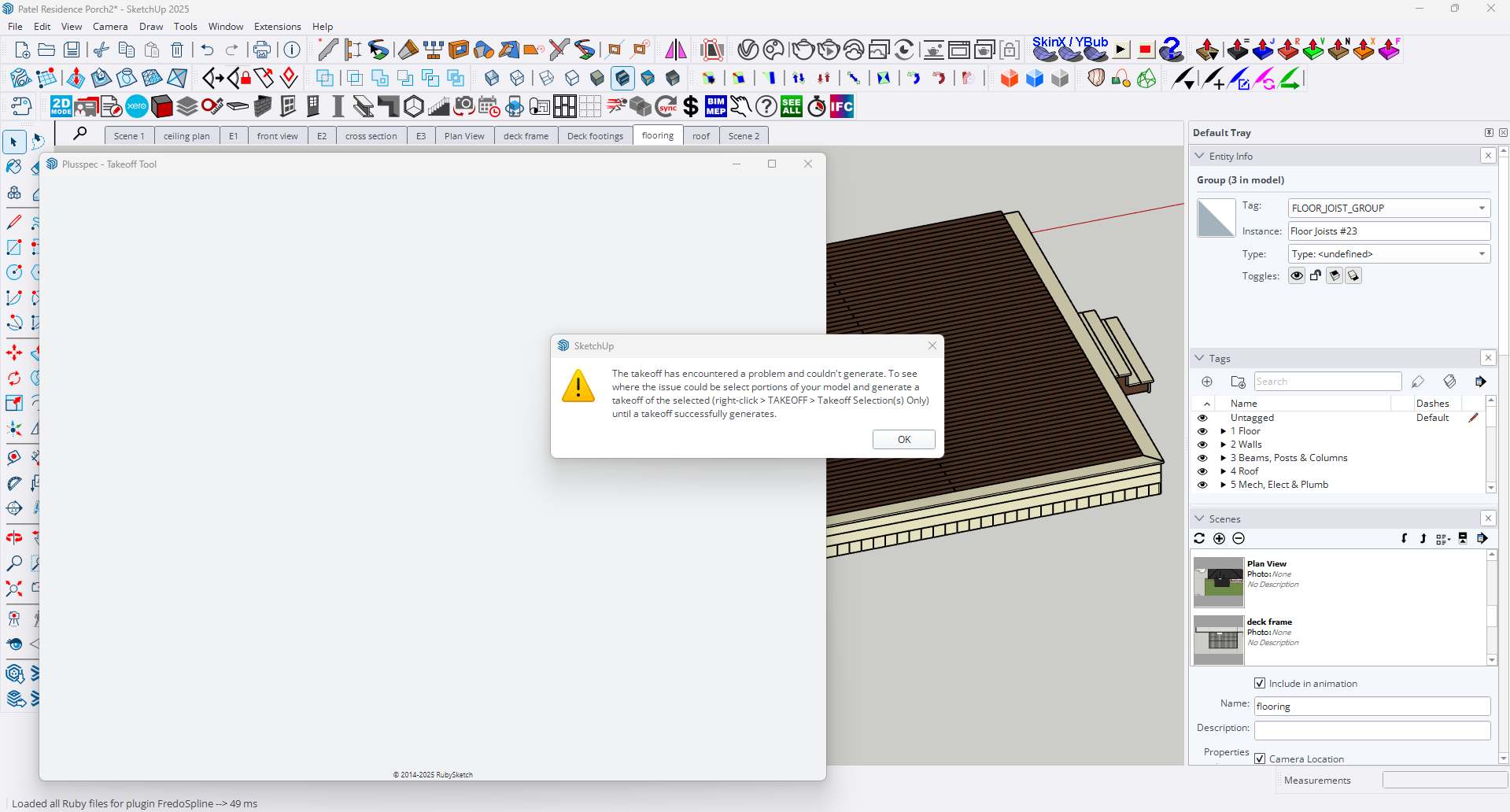
Task: Click the Update Scene refresh icon
Action: [x=1199, y=538]
